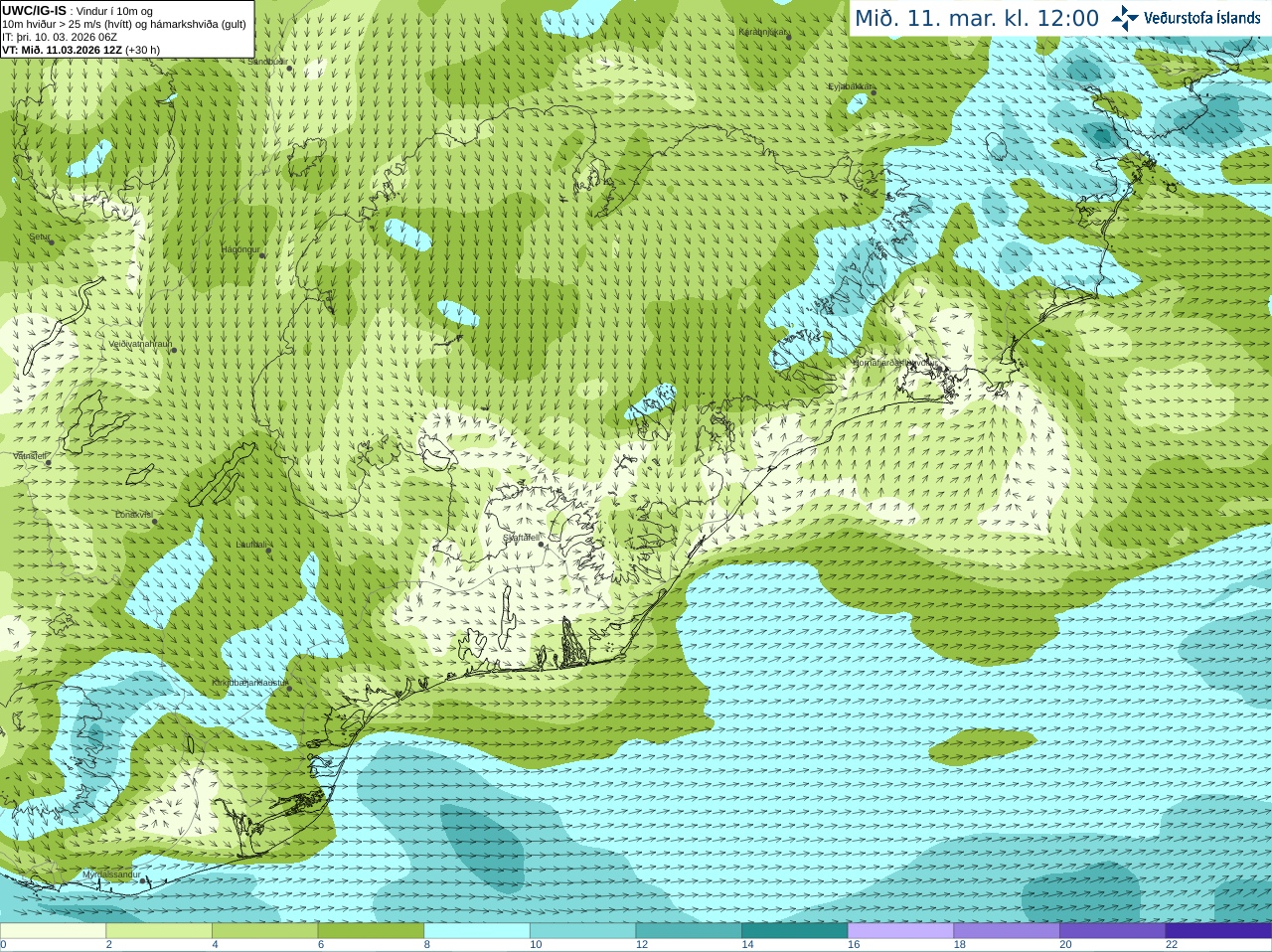
Task: Select the 20–22 m/s violet legend swatch
Action: 1113,931
